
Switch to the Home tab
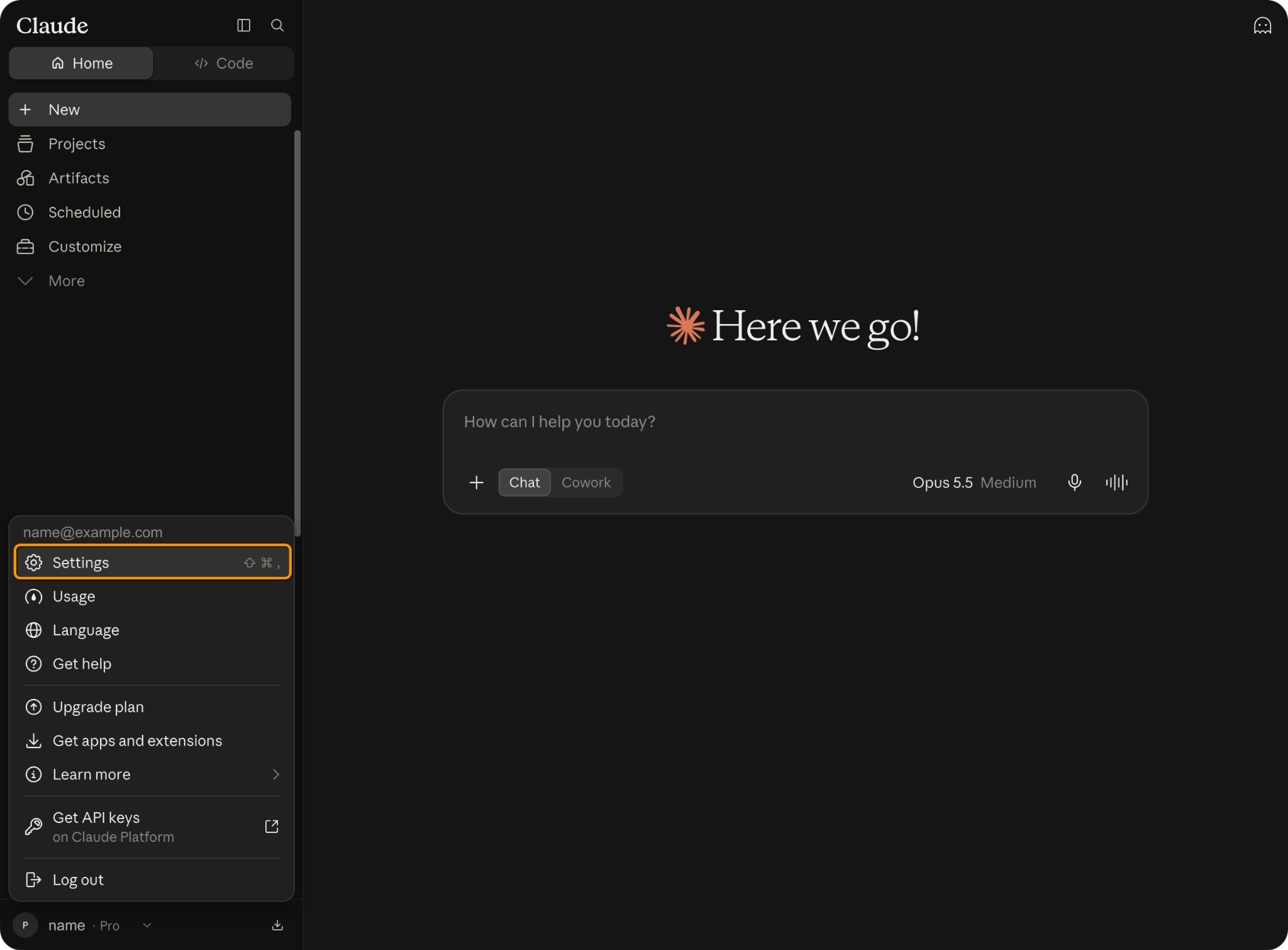coord(81,63)
